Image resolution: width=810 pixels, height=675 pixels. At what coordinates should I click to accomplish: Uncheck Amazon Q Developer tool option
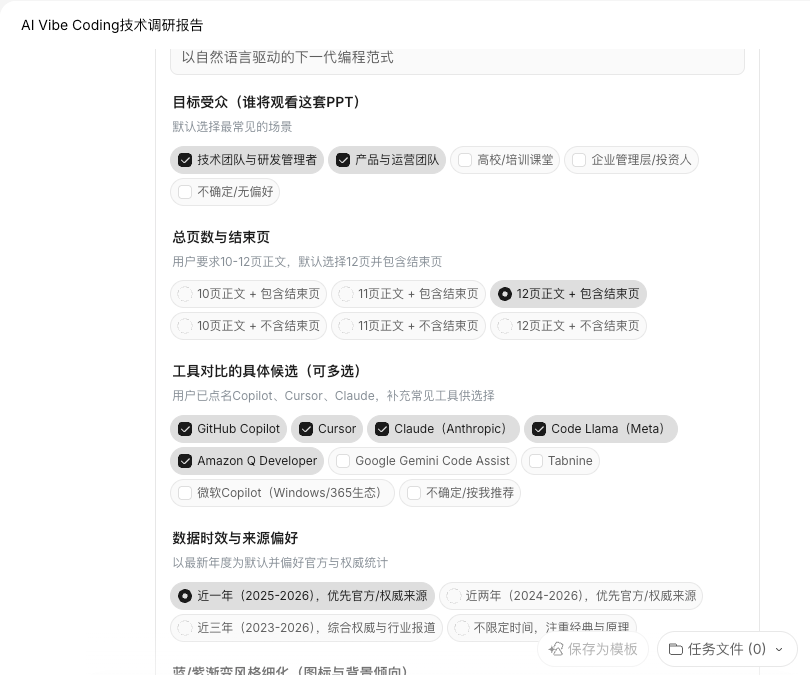(247, 461)
